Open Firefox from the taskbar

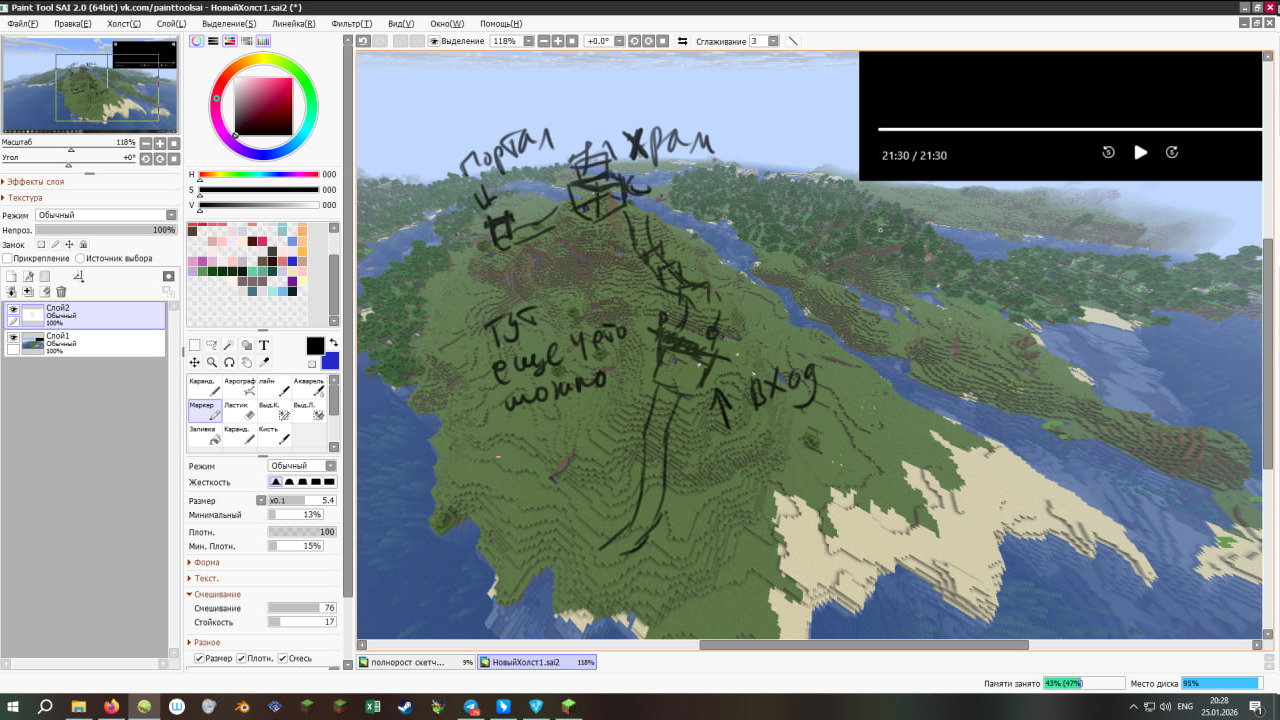click(x=111, y=706)
